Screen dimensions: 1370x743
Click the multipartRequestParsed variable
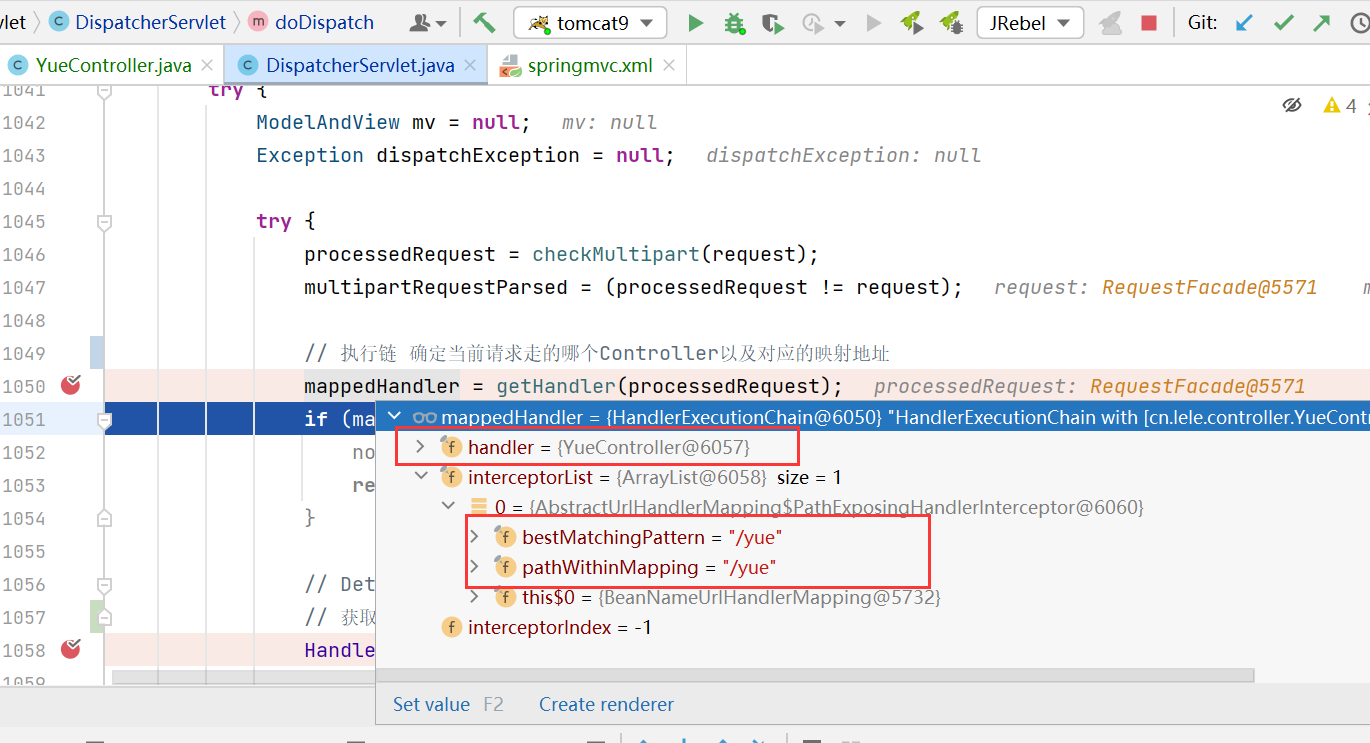tap(436, 287)
